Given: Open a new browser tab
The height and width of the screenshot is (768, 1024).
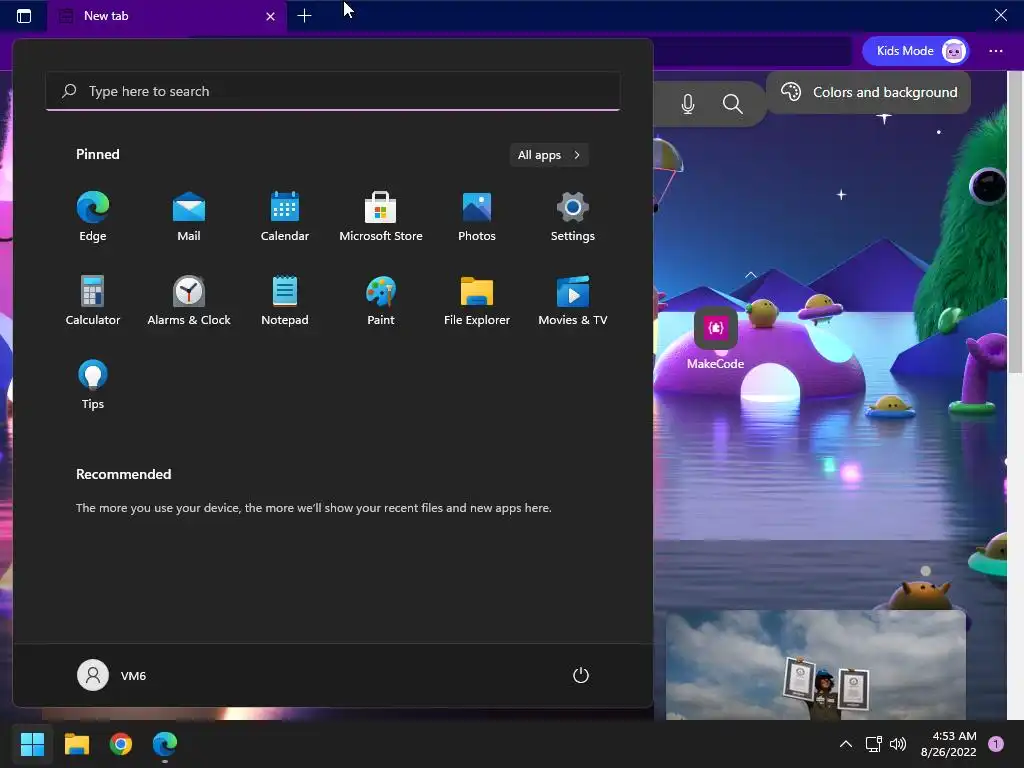Looking at the screenshot, I should (x=304, y=16).
